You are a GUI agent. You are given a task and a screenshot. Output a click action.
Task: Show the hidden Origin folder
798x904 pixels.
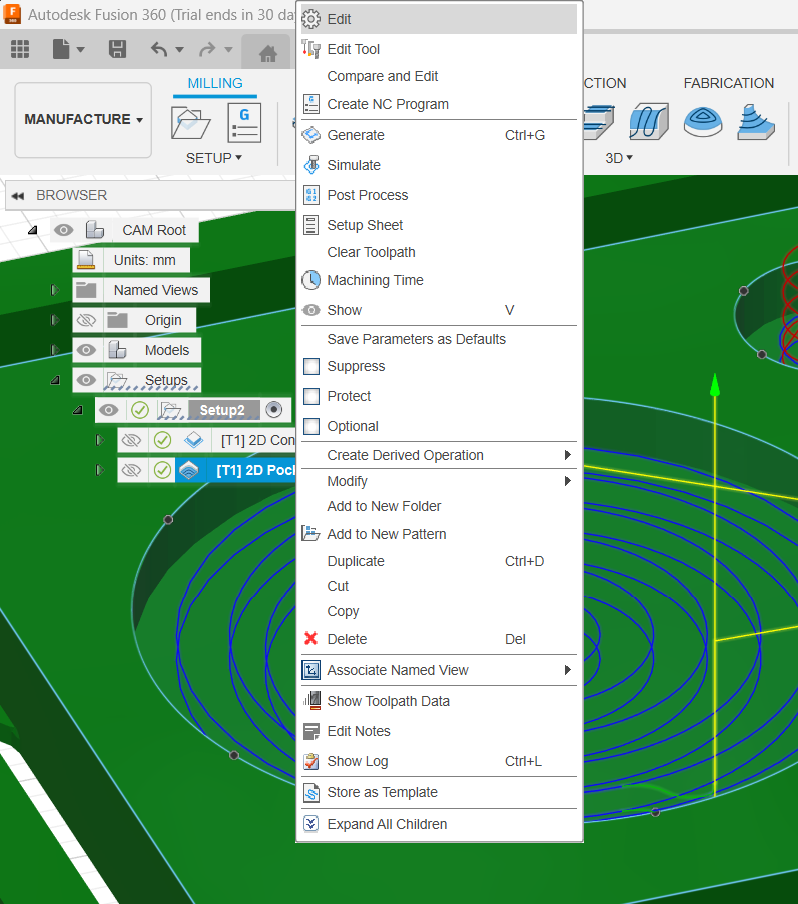[x=86, y=320]
